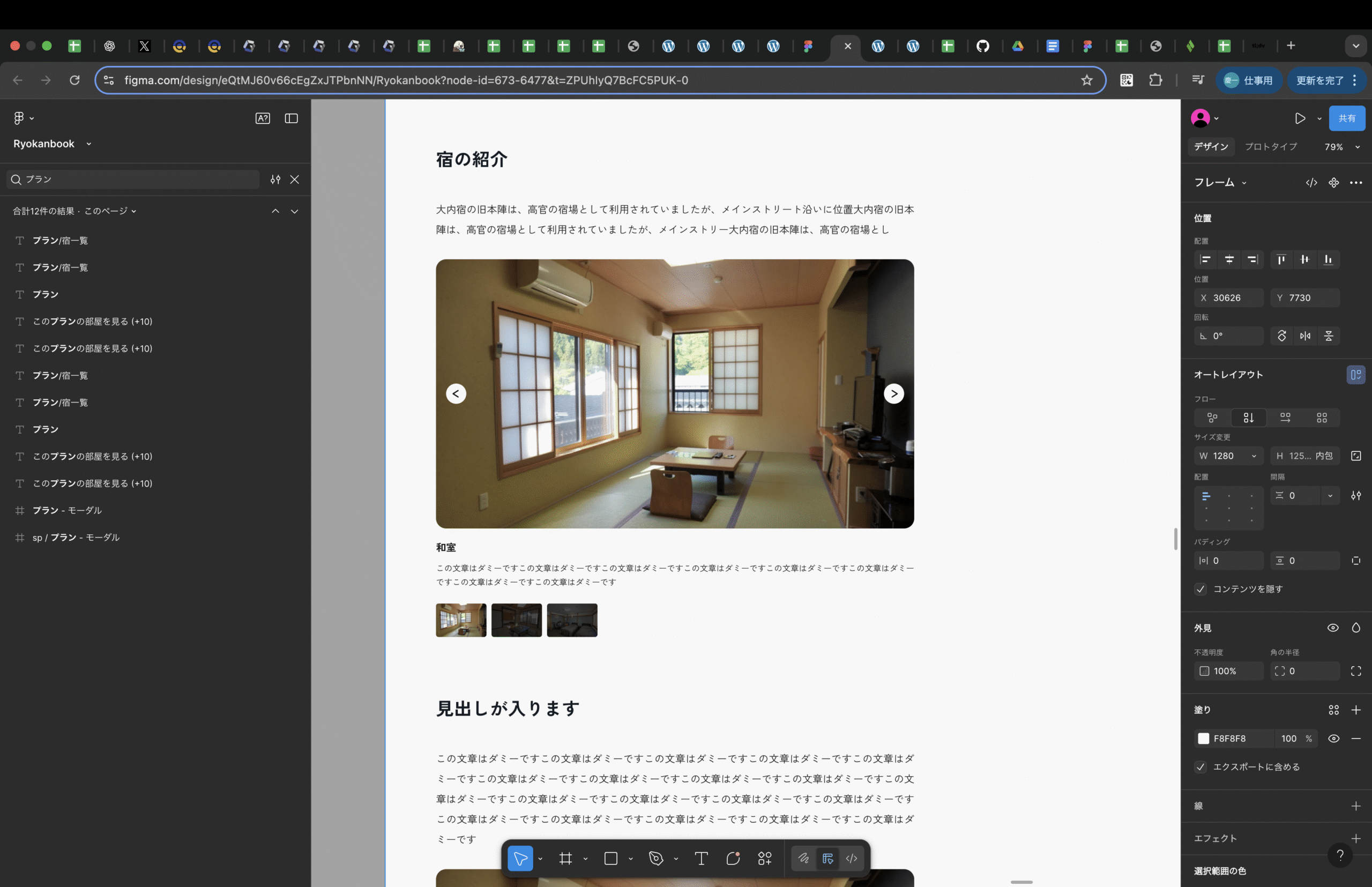Viewport: 1372px width, 887px height.
Task: Select the 'プラン - モーダル' frame result
Action: tap(67, 510)
